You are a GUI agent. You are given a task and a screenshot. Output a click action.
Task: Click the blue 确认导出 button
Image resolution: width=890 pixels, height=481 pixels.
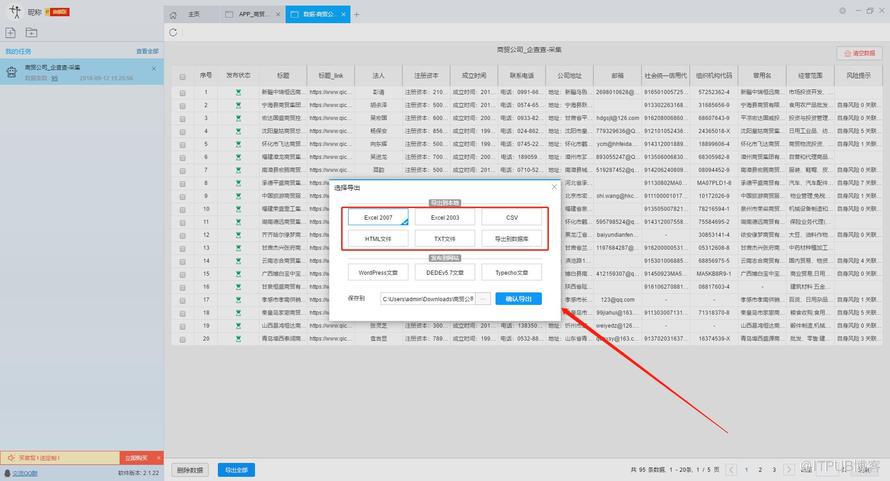click(518, 299)
